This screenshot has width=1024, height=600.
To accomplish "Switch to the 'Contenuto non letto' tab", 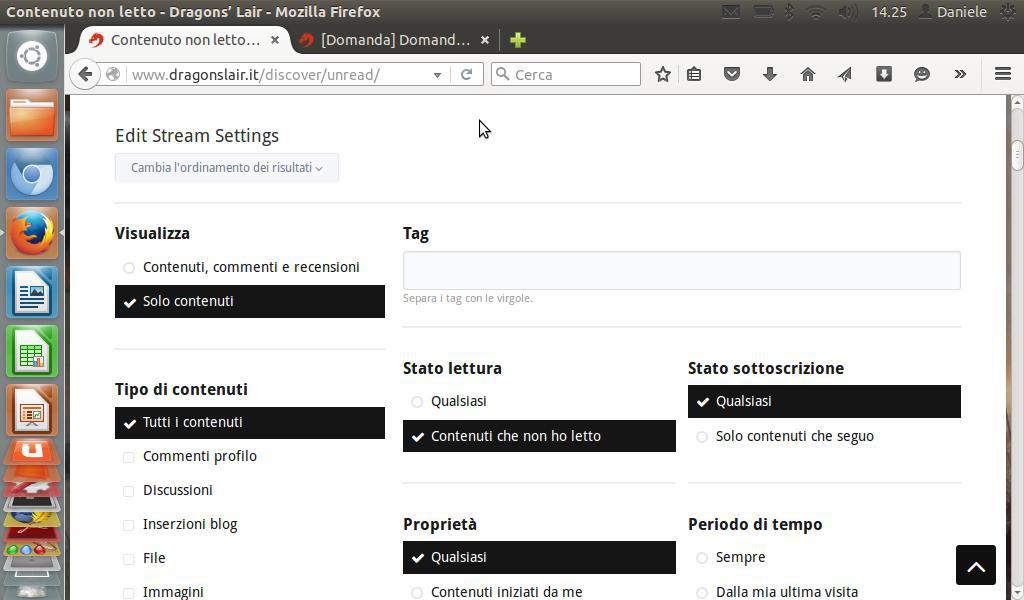I will click(185, 40).
